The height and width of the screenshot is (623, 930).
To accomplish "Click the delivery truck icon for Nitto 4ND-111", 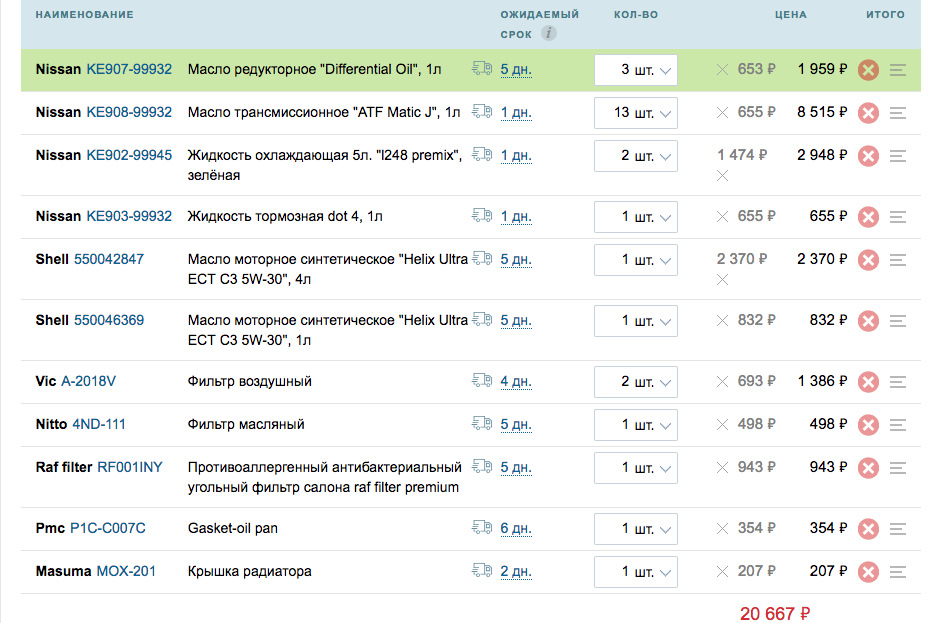I will pos(482,424).
